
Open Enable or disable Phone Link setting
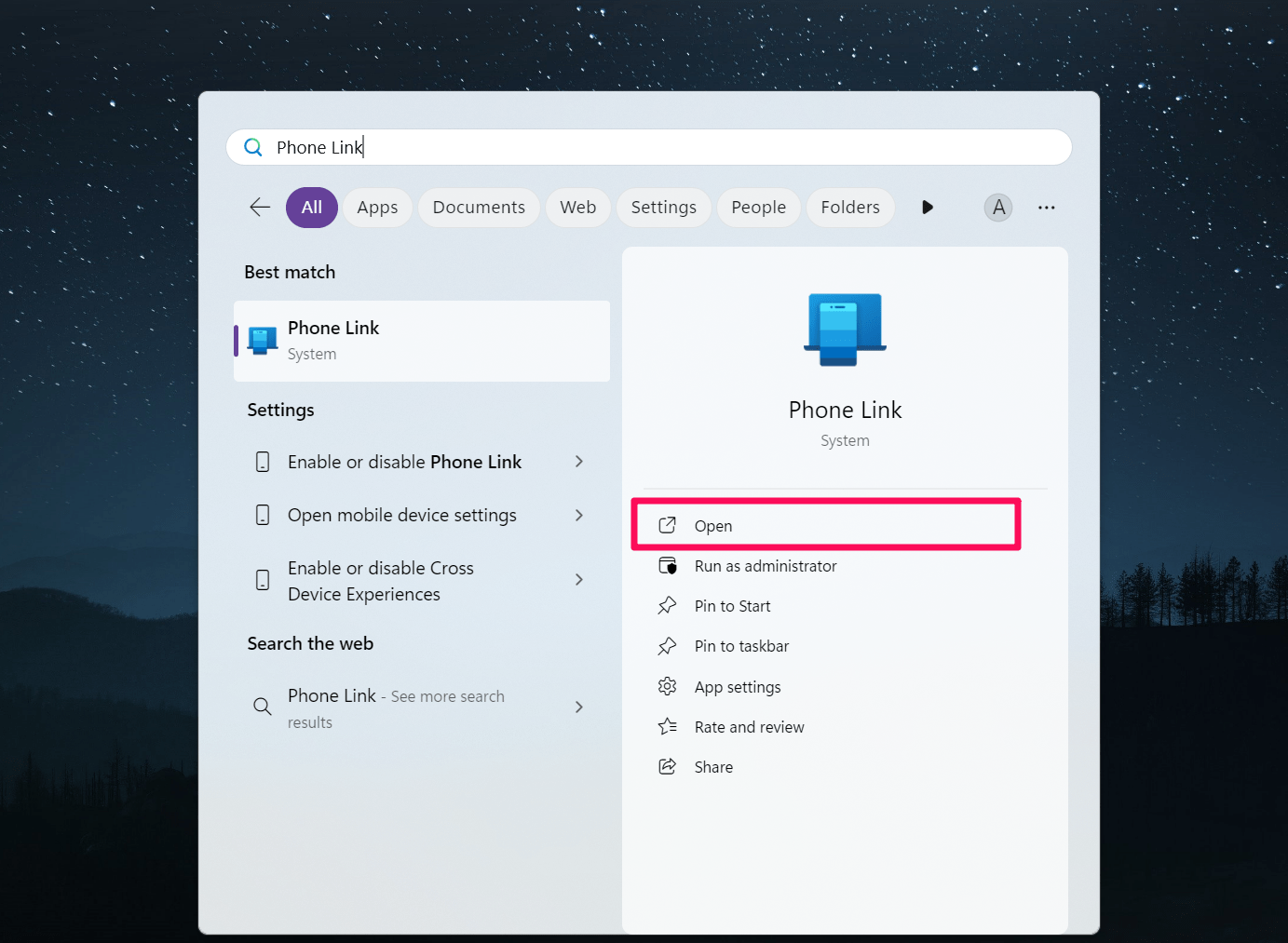(x=422, y=462)
